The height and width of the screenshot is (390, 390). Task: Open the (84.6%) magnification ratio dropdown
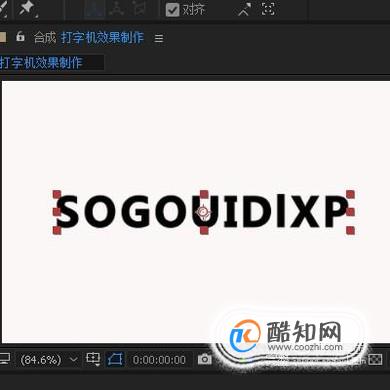pos(48,360)
